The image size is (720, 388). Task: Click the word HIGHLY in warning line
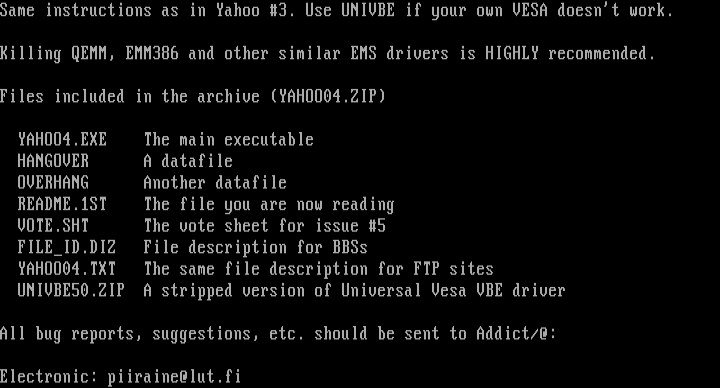pyautogui.click(x=512, y=53)
